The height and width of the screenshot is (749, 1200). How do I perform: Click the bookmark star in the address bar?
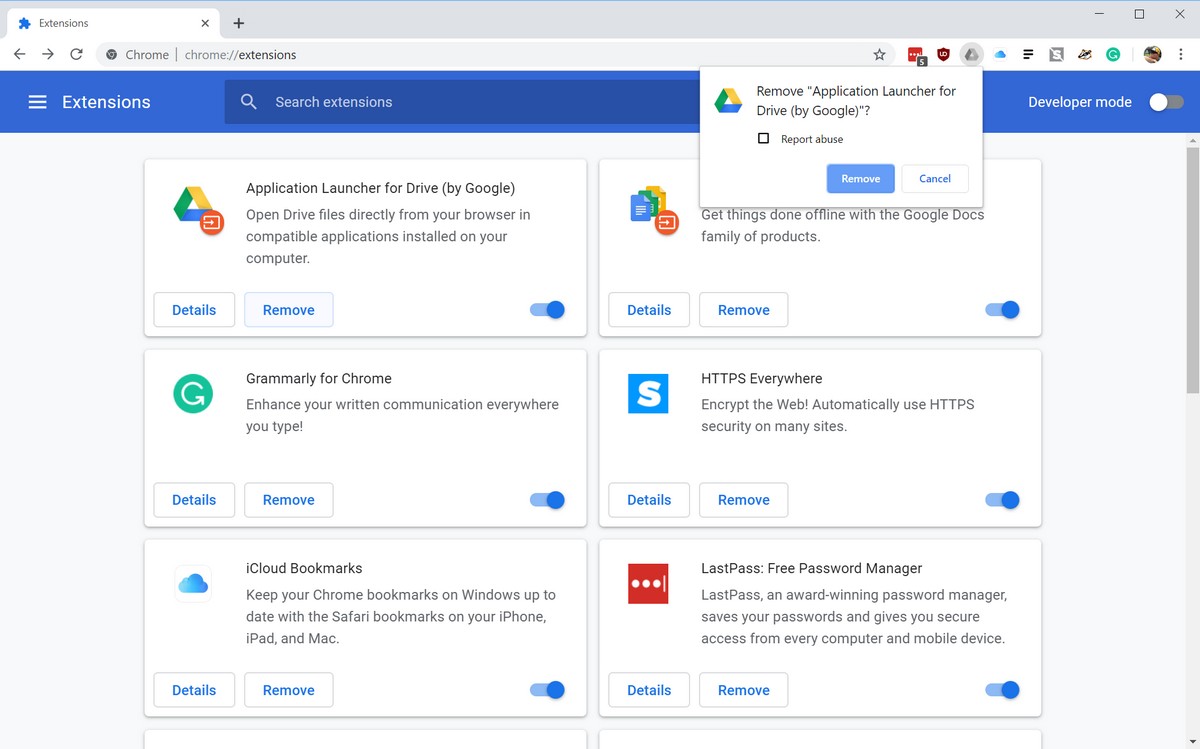click(878, 54)
